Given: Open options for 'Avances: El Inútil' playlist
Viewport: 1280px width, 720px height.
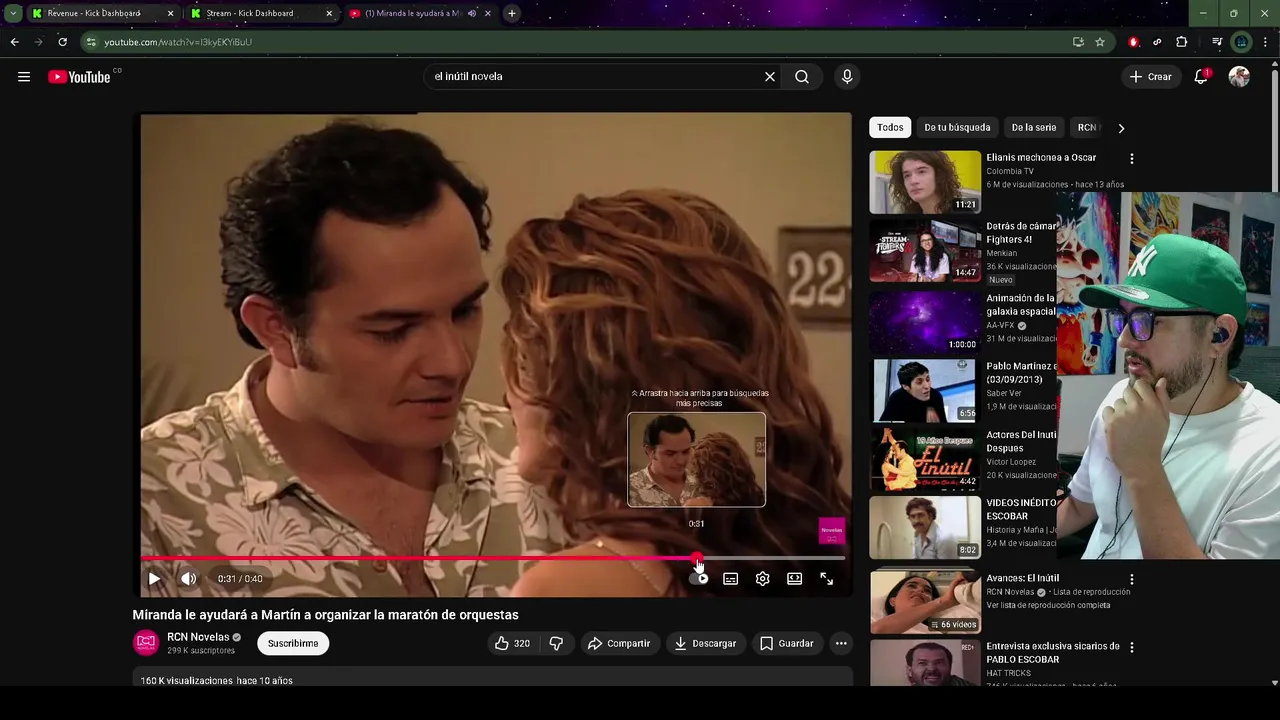Looking at the screenshot, I should click(x=1132, y=579).
